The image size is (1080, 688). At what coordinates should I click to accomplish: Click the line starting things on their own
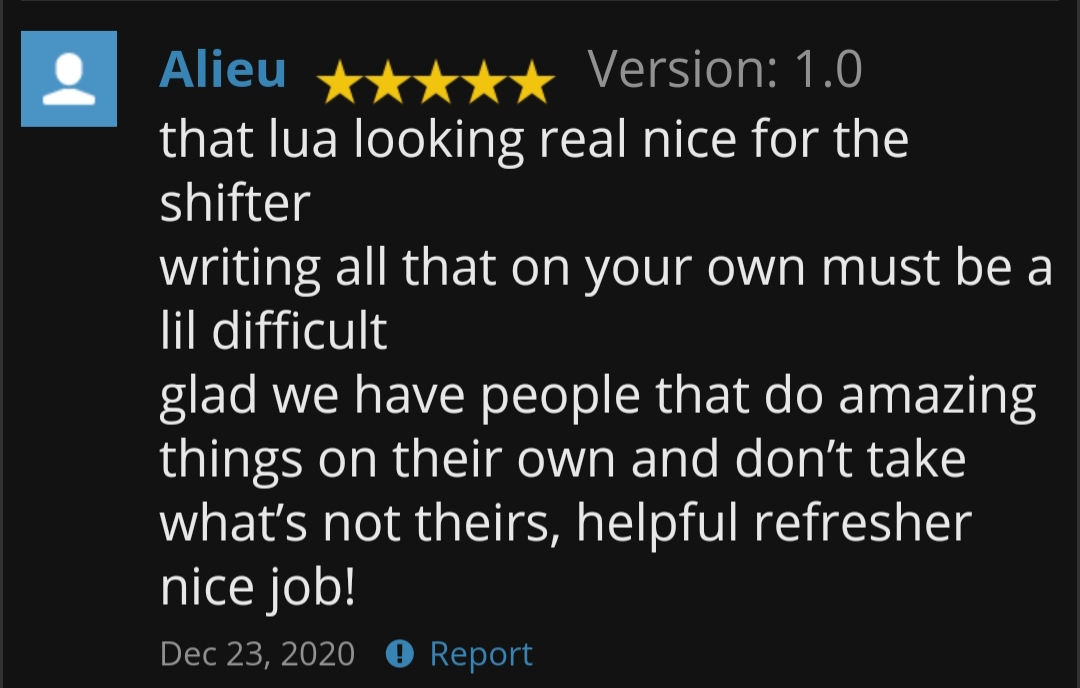(563, 459)
